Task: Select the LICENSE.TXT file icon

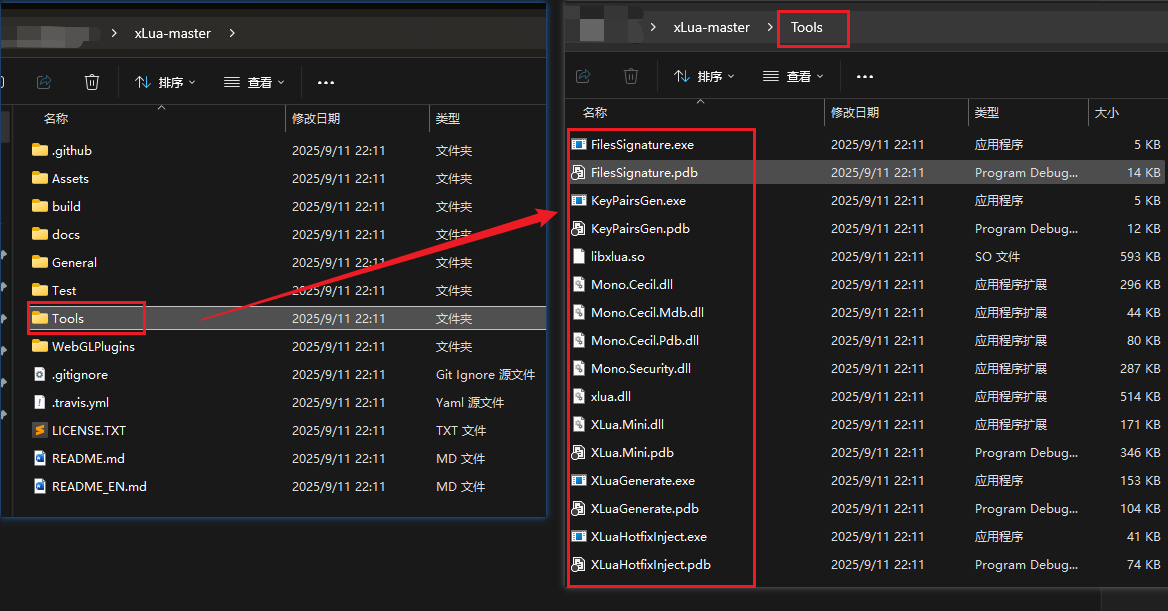Action: coord(40,430)
